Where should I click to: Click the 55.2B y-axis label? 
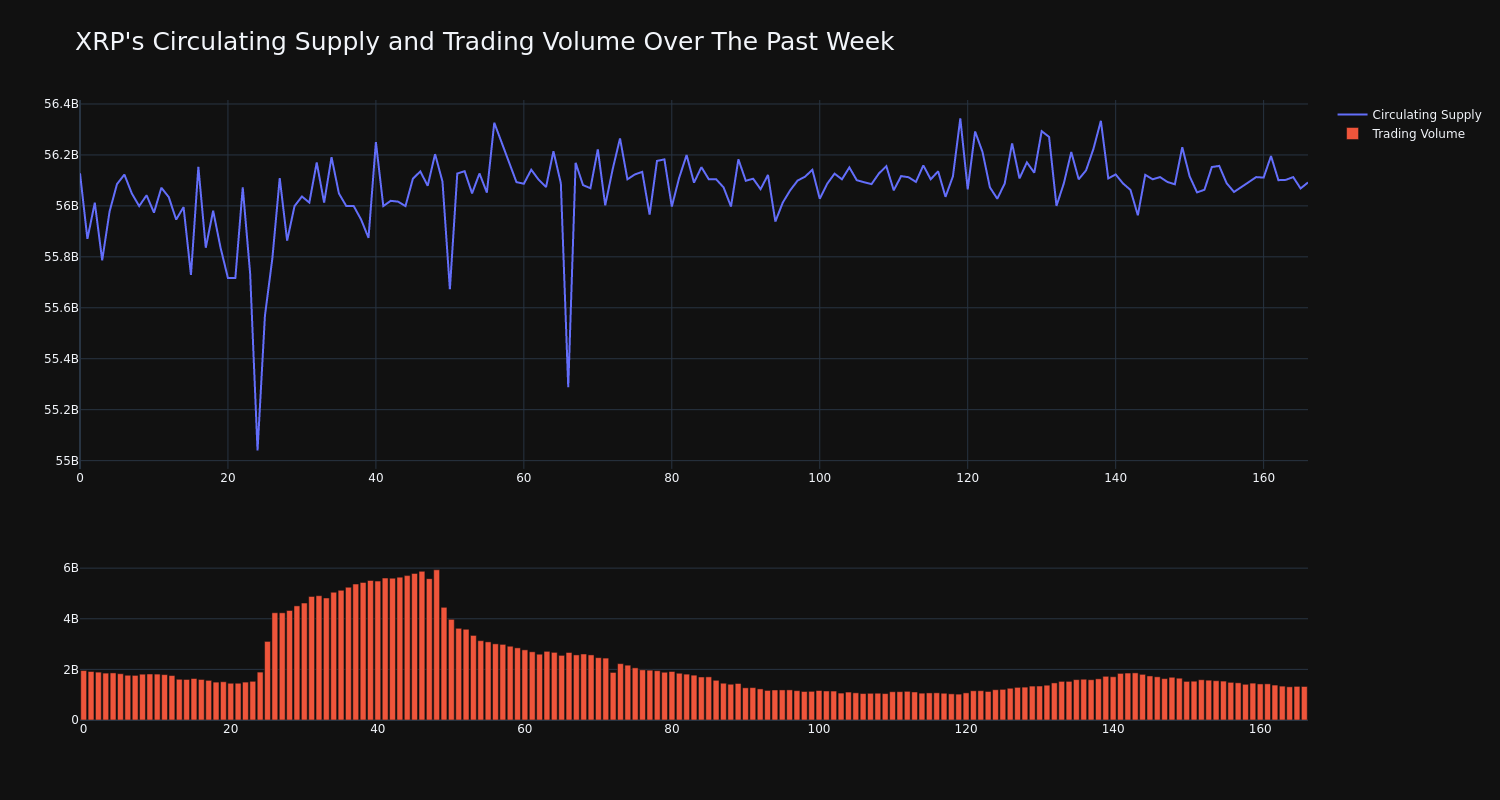[x=61, y=410]
